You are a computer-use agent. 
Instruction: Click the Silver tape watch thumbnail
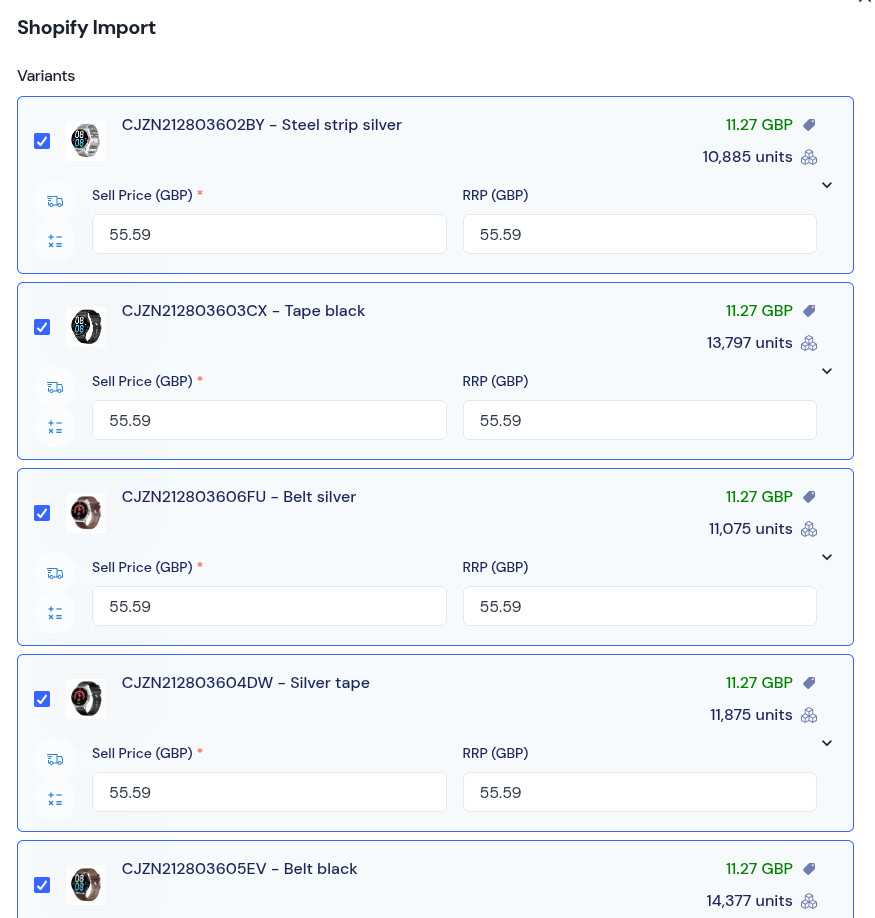pos(86,698)
